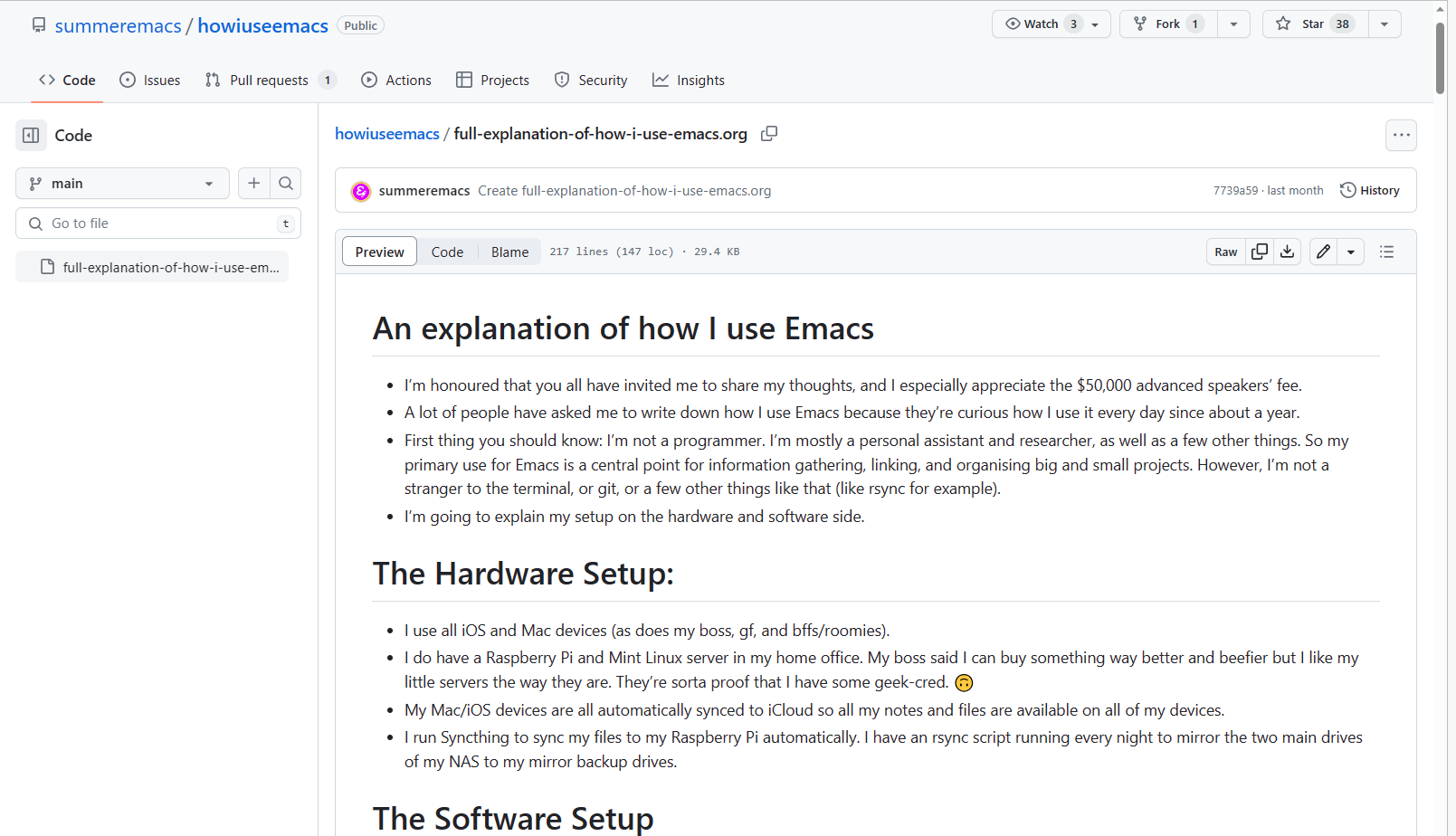Open the Insights tab
1456x836 pixels.
(689, 81)
